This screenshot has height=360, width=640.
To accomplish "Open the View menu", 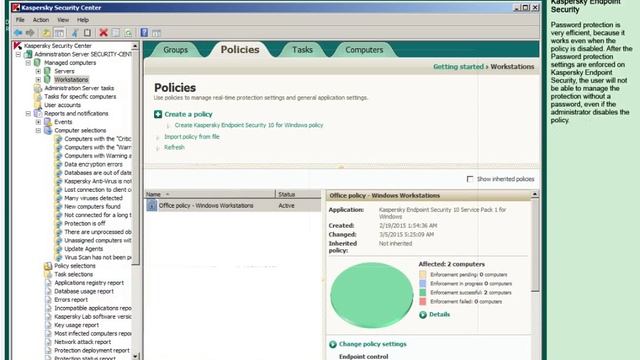I will [x=63, y=20].
